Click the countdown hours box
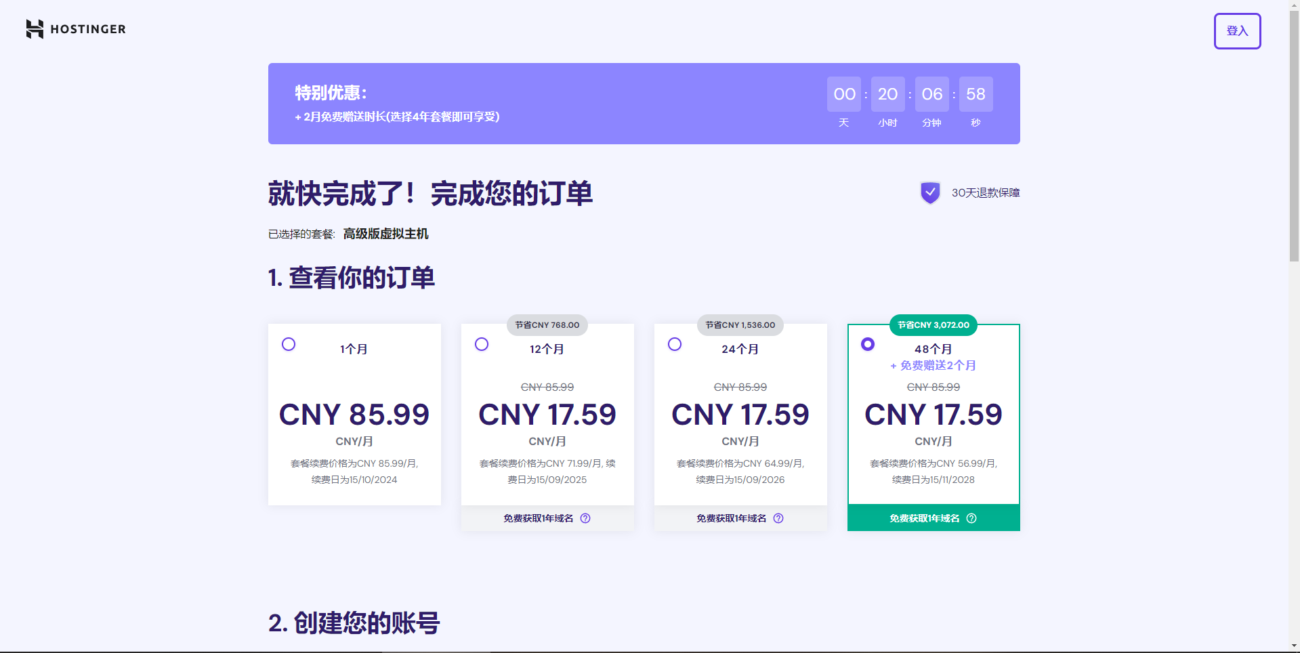 887,94
